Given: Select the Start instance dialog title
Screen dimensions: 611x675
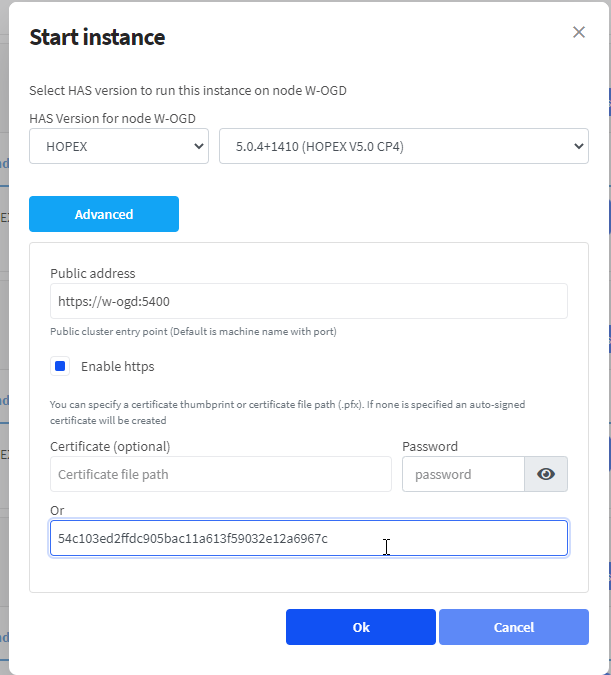Looking at the screenshot, I should pos(97,37).
